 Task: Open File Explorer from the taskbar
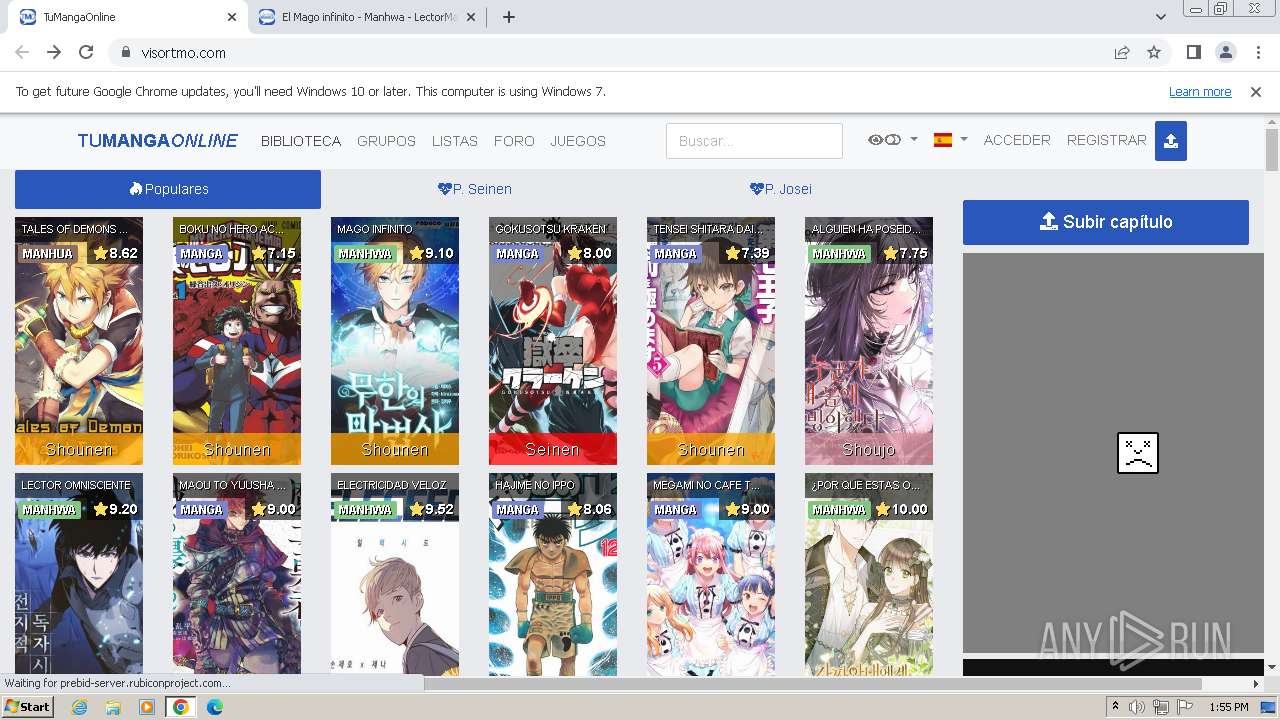[x=113, y=707]
